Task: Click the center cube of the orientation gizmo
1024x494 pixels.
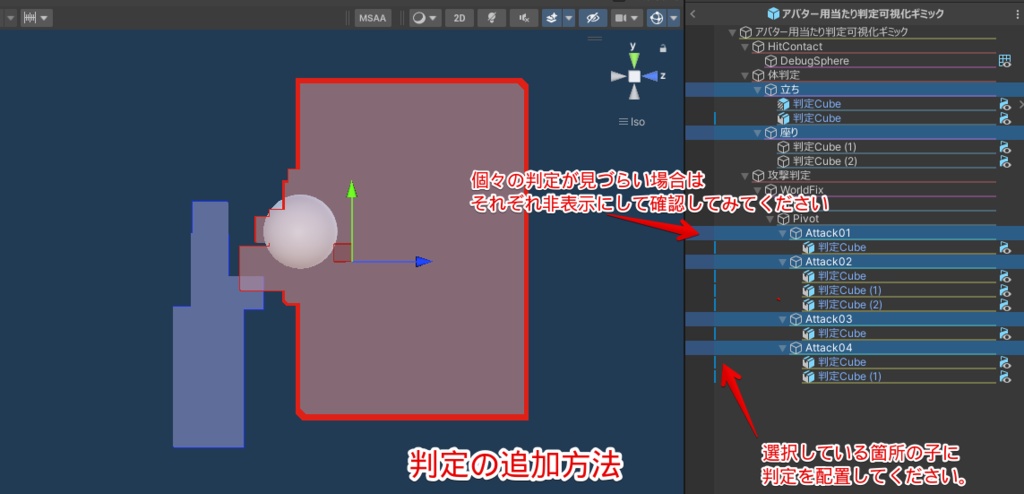Action: pyautogui.click(x=634, y=76)
